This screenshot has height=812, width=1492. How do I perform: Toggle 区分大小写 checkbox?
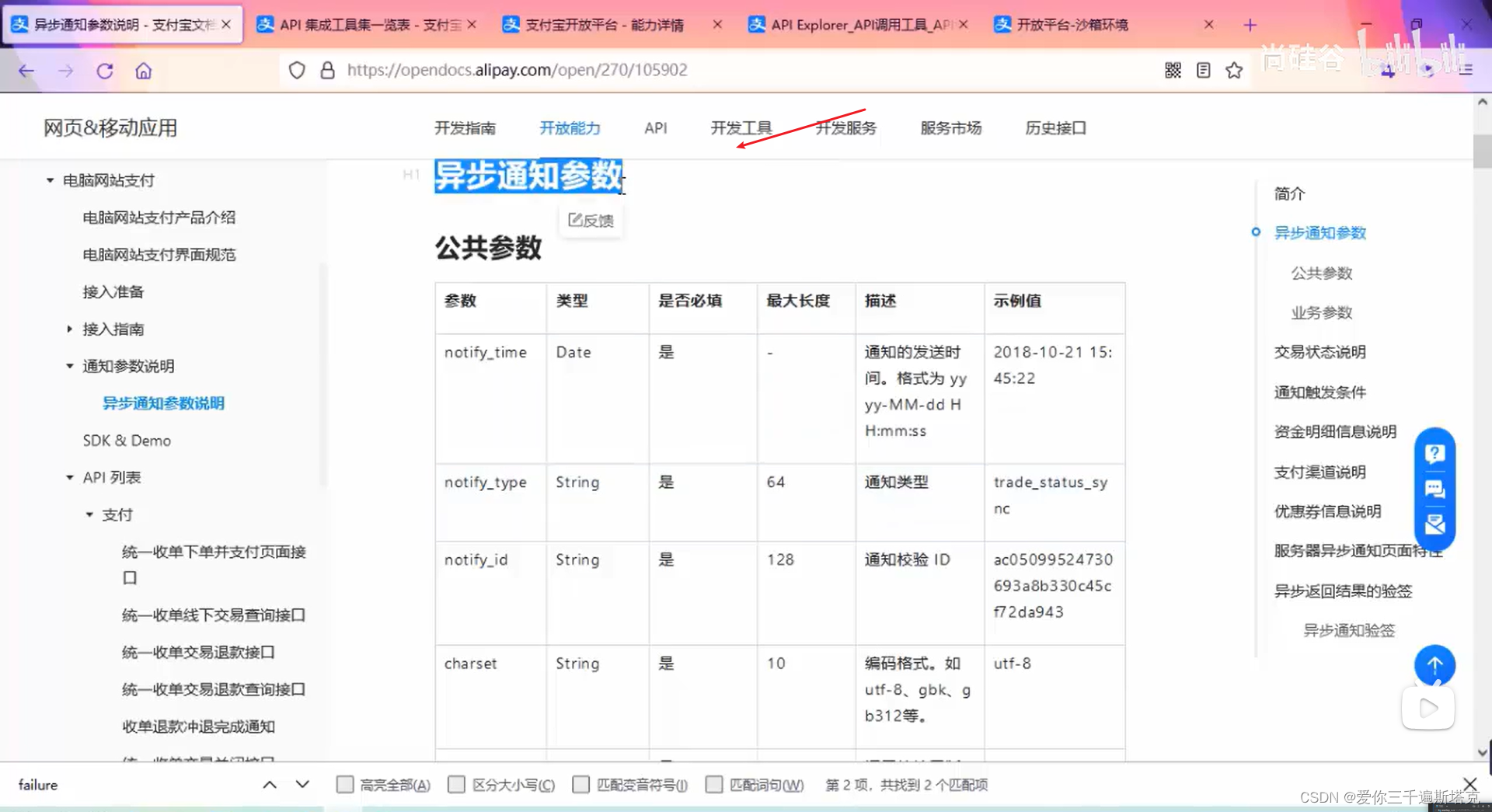pyautogui.click(x=457, y=785)
